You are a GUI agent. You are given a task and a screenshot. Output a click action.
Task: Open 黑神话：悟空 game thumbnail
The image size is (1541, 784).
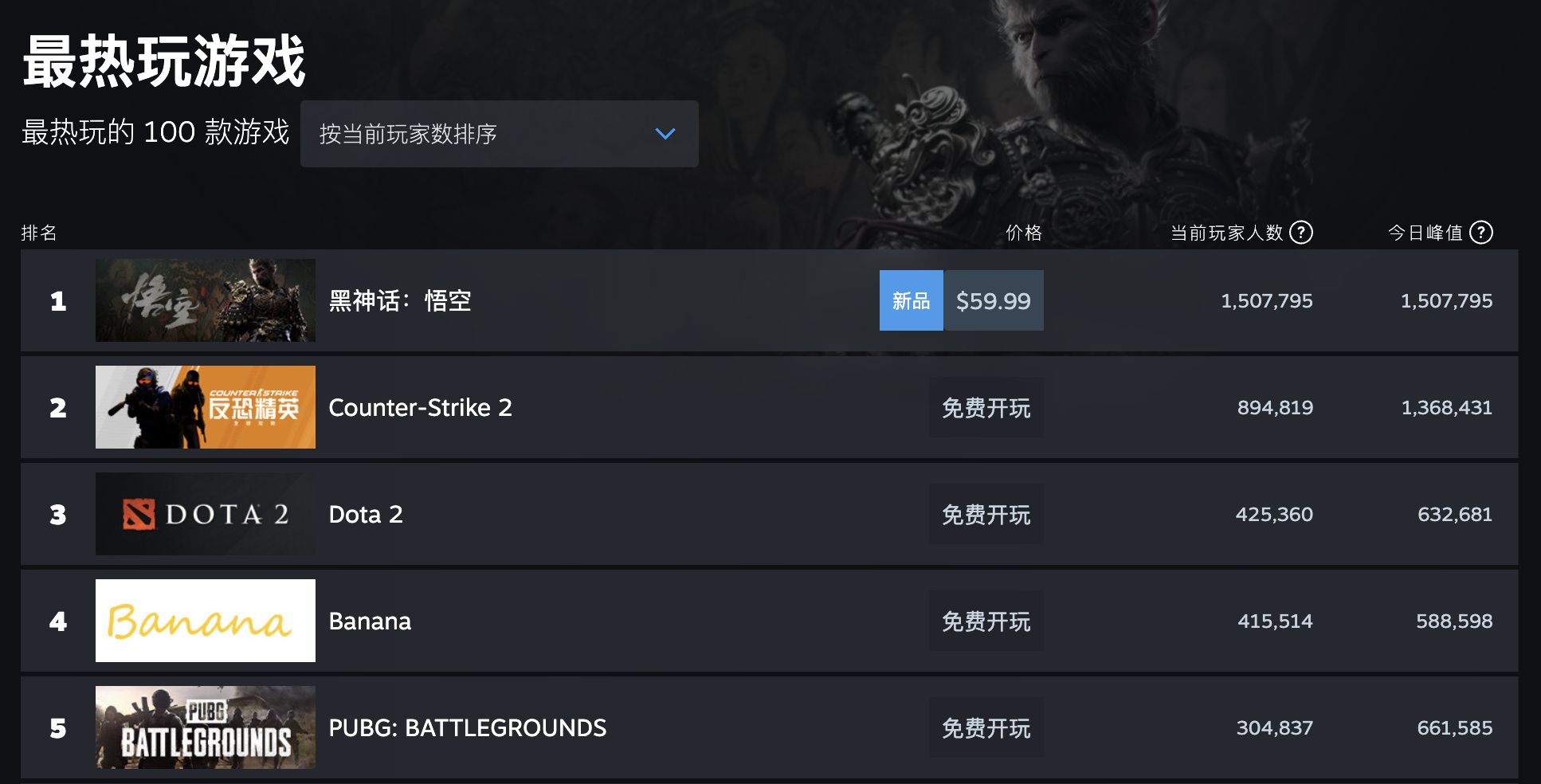click(x=206, y=300)
